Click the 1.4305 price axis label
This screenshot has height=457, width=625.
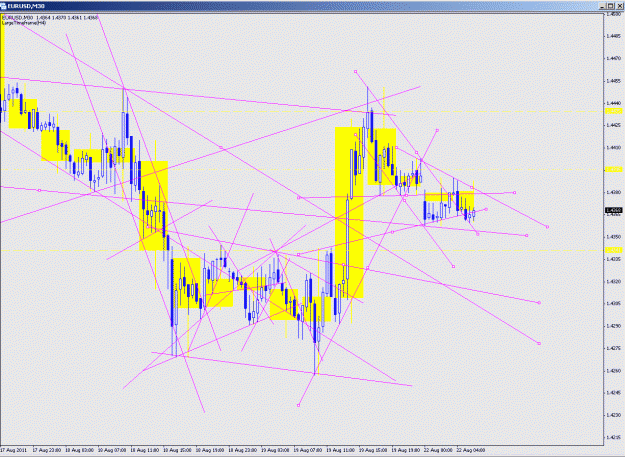[x=614, y=304]
